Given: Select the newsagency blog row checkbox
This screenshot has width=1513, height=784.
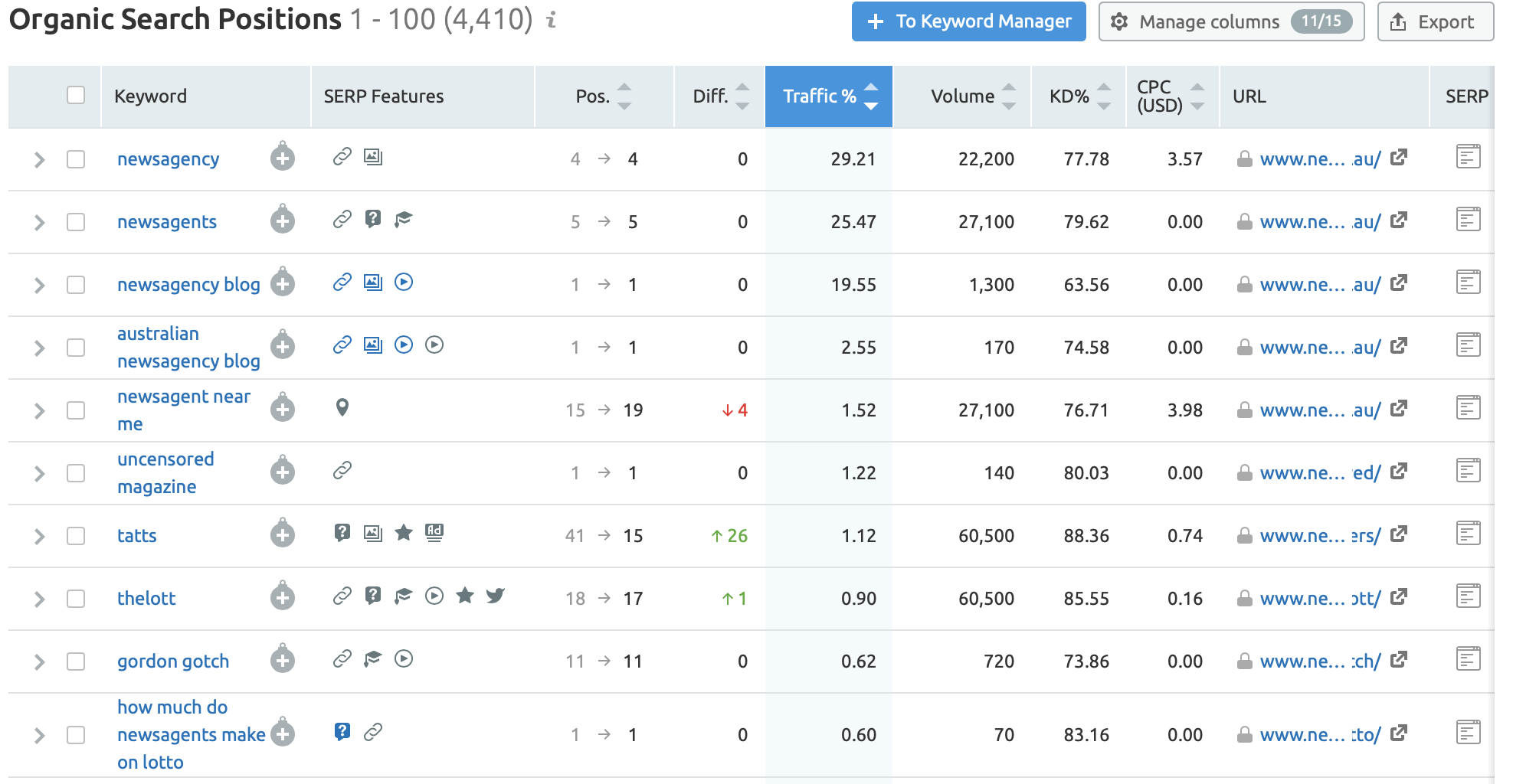Looking at the screenshot, I should [76, 285].
